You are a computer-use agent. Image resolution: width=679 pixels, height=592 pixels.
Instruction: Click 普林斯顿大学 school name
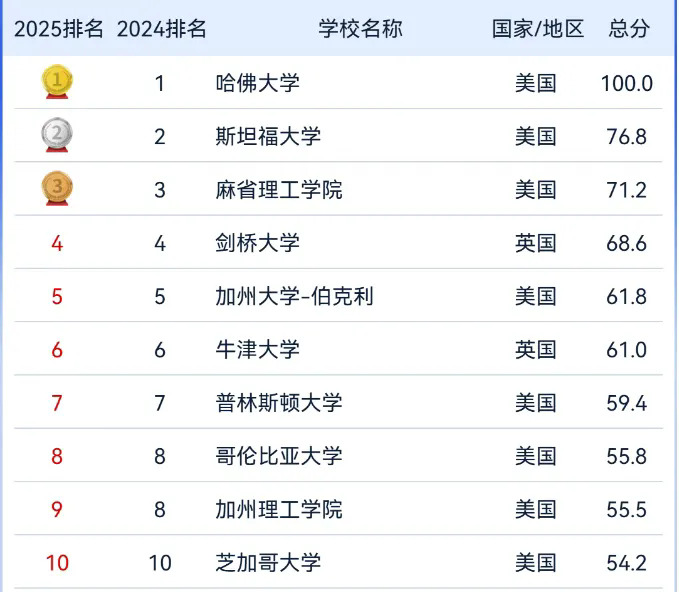[x=278, y=403]
